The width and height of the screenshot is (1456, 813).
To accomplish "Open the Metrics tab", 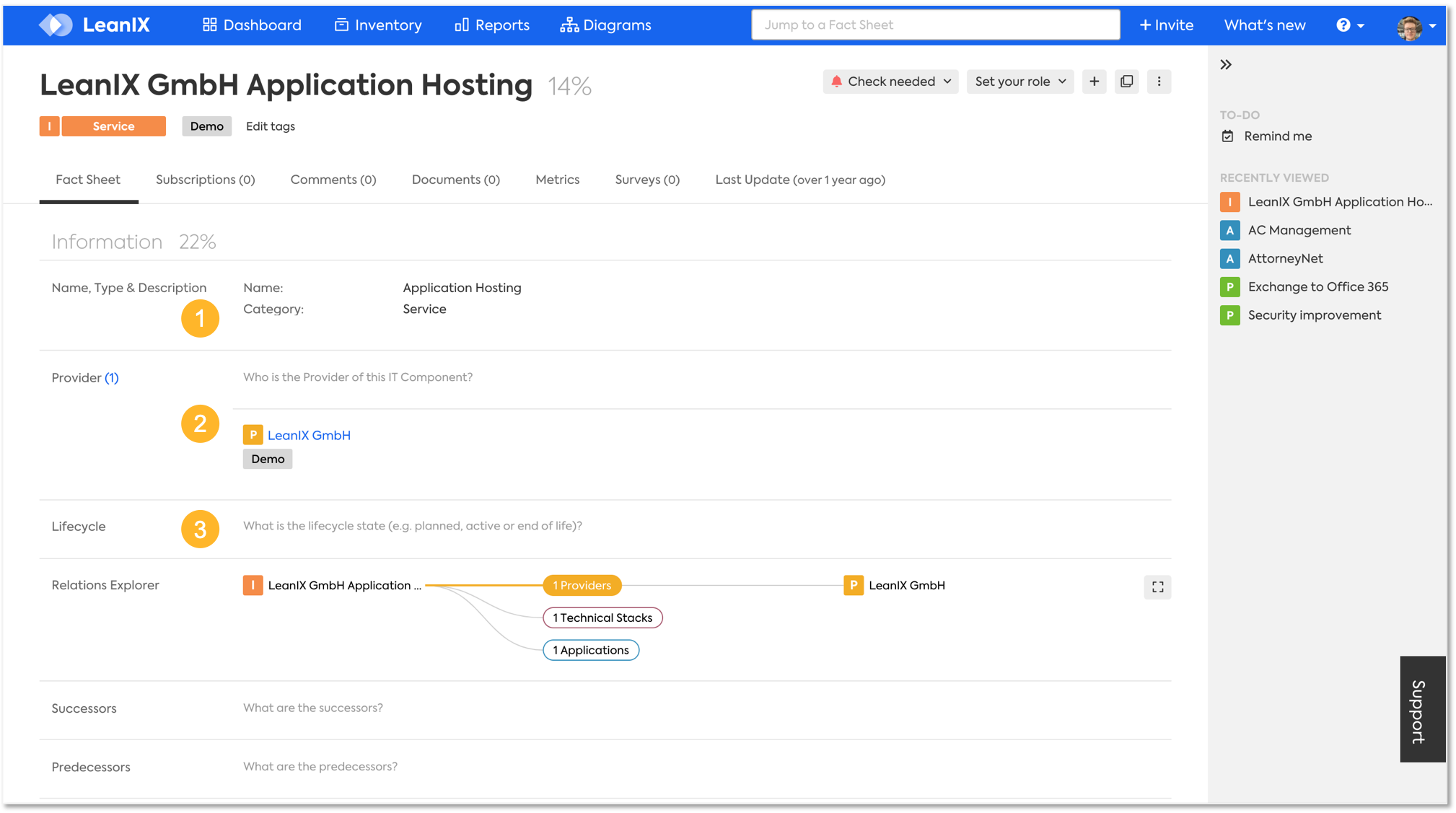I will click(557, 180).
